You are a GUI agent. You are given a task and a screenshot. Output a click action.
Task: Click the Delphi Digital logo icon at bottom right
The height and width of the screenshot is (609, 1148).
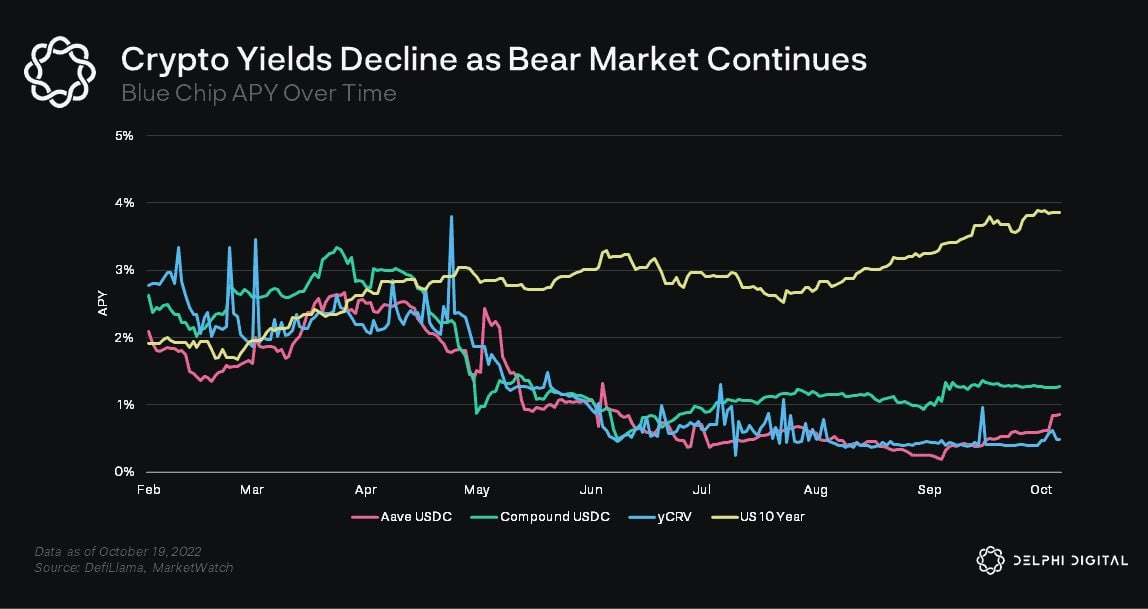pos(989,560)
